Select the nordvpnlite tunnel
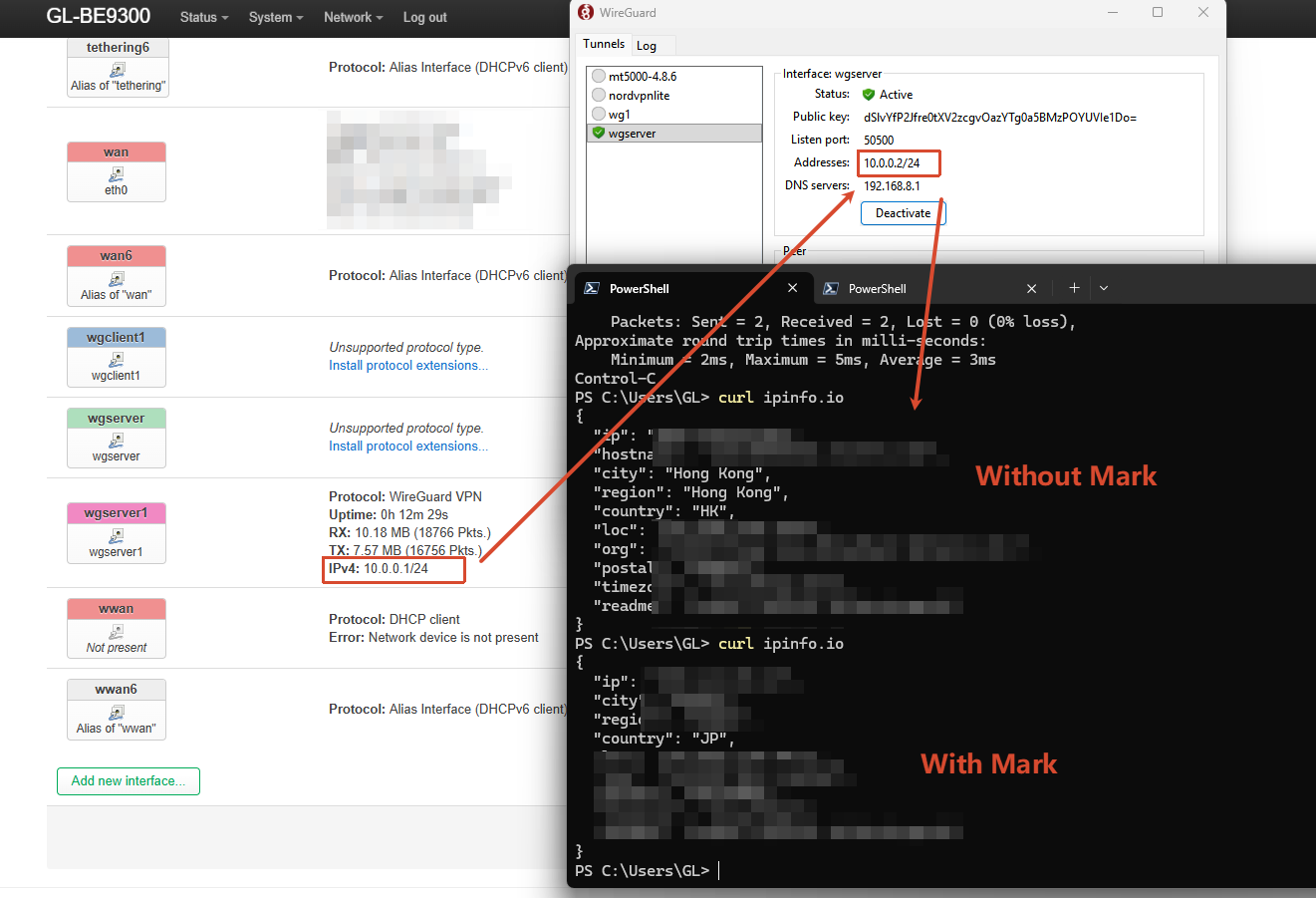Screen dimensions: 1316x898 click(675, 95)
